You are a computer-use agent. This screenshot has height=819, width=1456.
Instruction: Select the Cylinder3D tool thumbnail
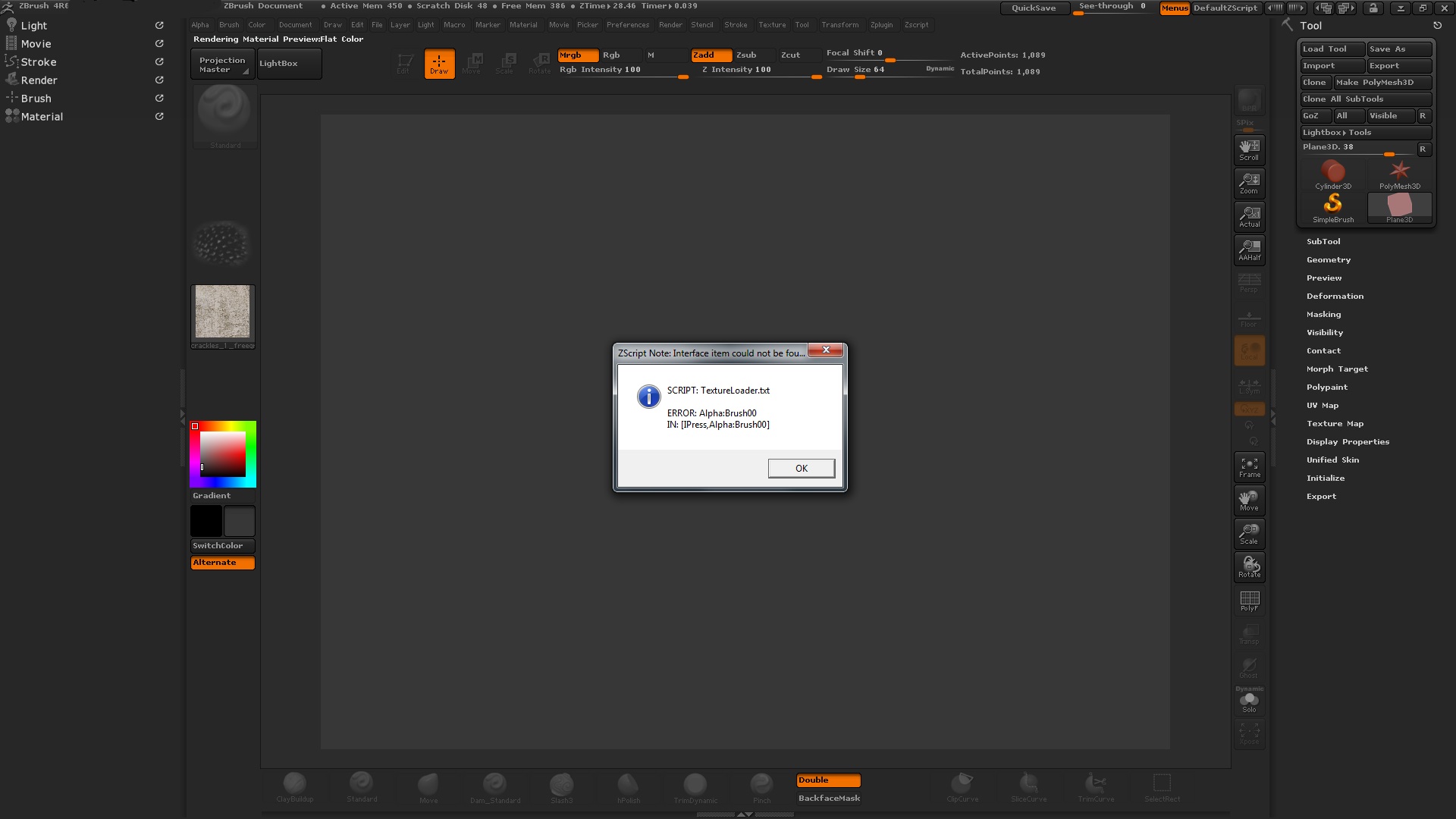tap(1332, 174)
